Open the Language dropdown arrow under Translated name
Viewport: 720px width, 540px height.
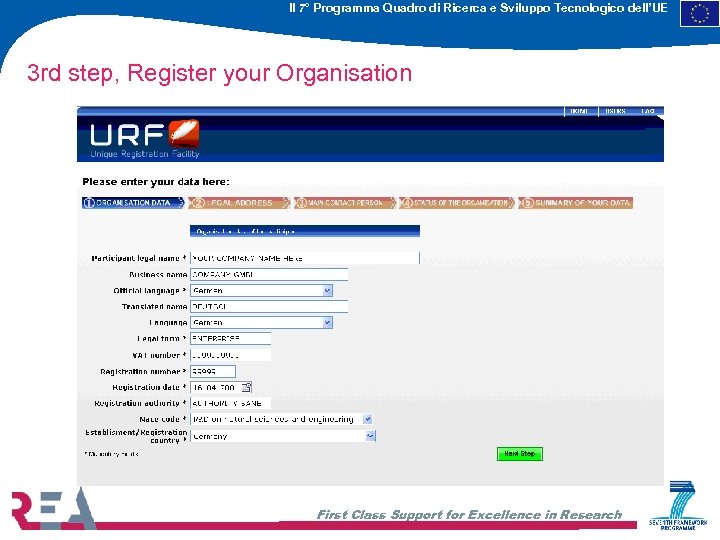327,322
